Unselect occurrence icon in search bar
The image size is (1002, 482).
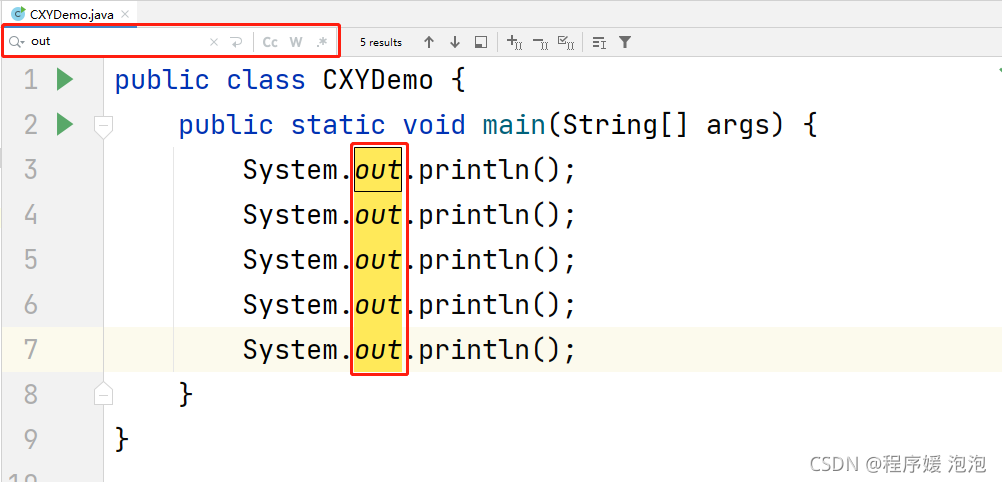[541, 43]
